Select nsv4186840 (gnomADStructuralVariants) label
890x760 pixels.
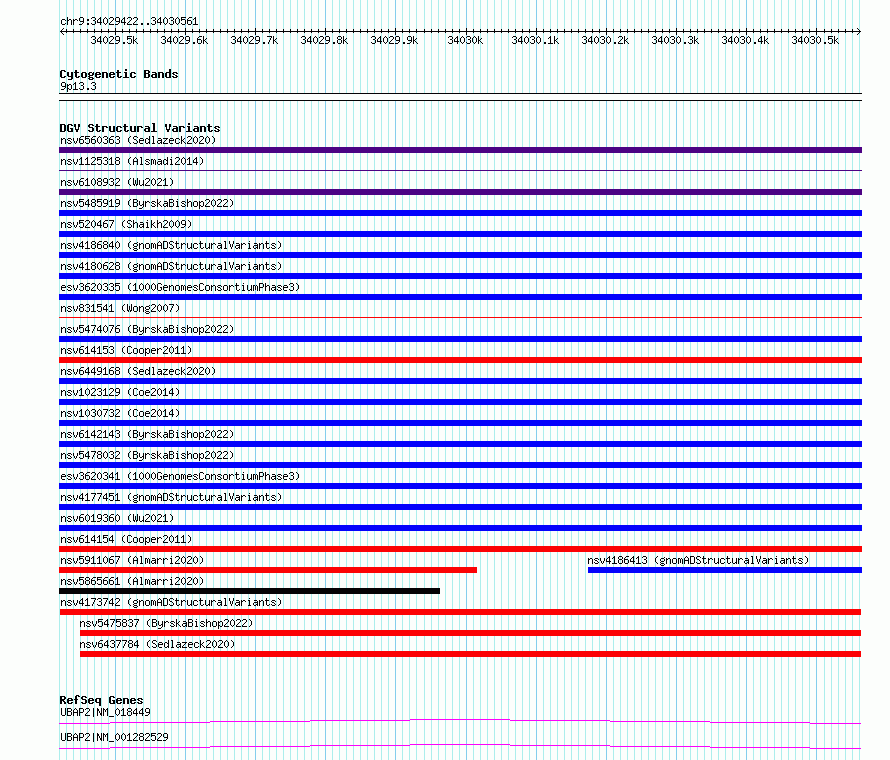(x=171, y=245)
